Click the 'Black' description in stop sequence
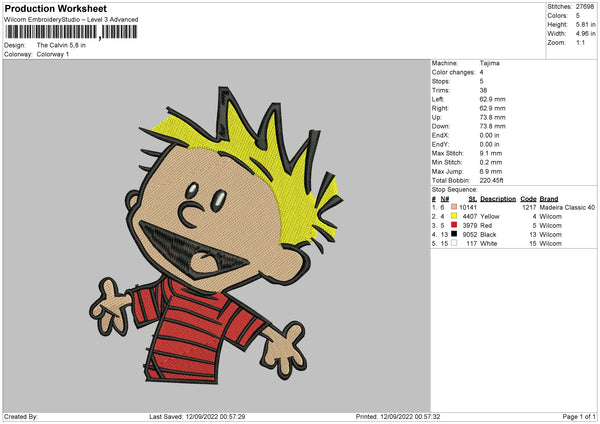600x424 pixels. point(488,235)
